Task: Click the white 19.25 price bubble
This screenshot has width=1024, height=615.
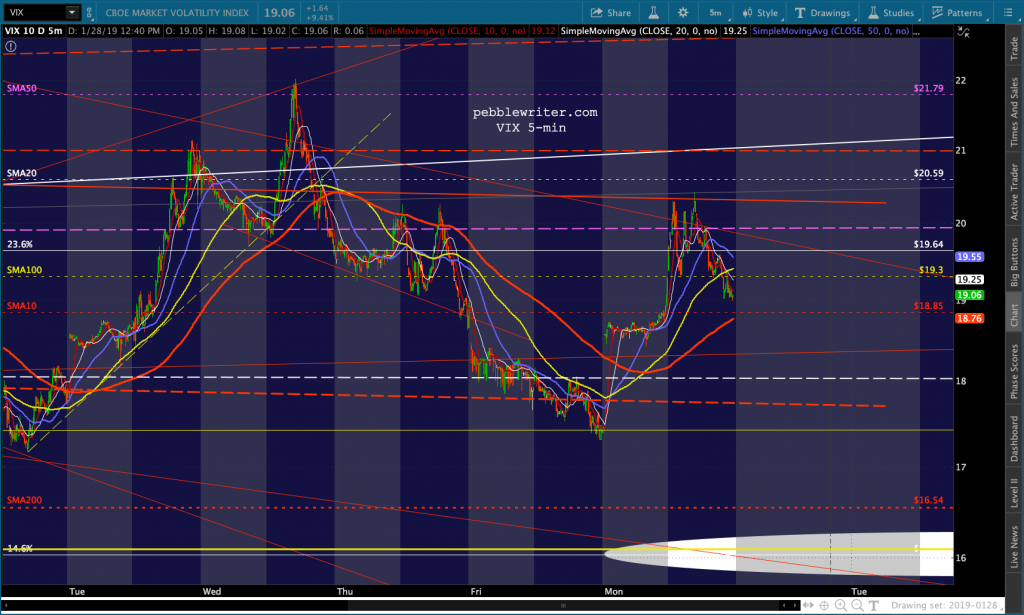Action: coord(969,279)
